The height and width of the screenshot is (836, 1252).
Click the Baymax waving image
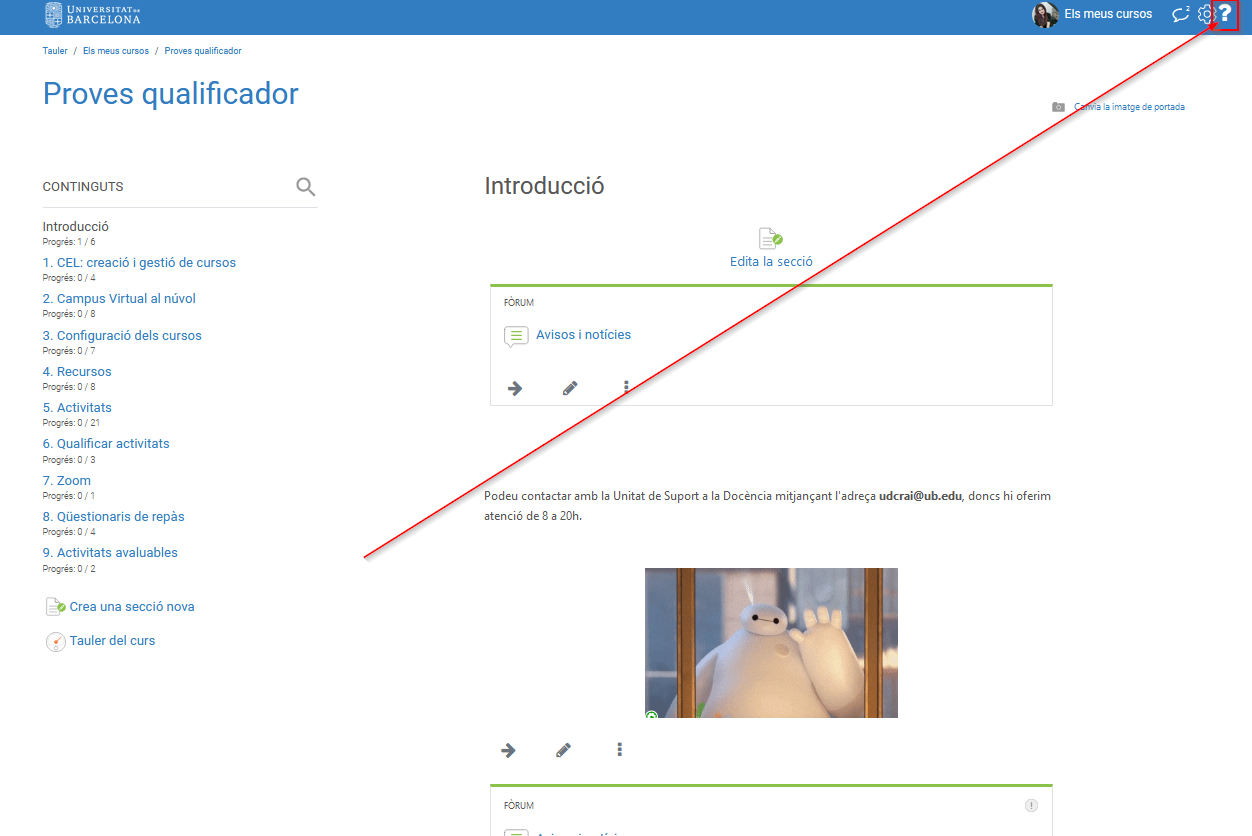771,642
